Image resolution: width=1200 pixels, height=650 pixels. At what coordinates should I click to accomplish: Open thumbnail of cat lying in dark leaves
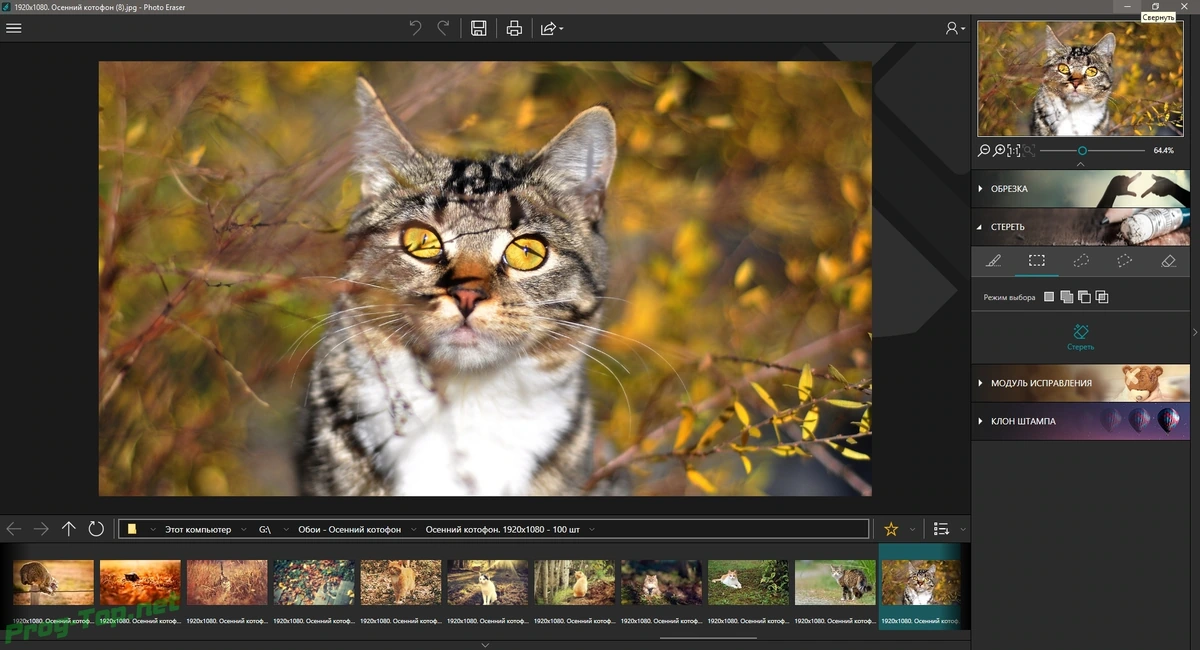click(x=662, y=583)
